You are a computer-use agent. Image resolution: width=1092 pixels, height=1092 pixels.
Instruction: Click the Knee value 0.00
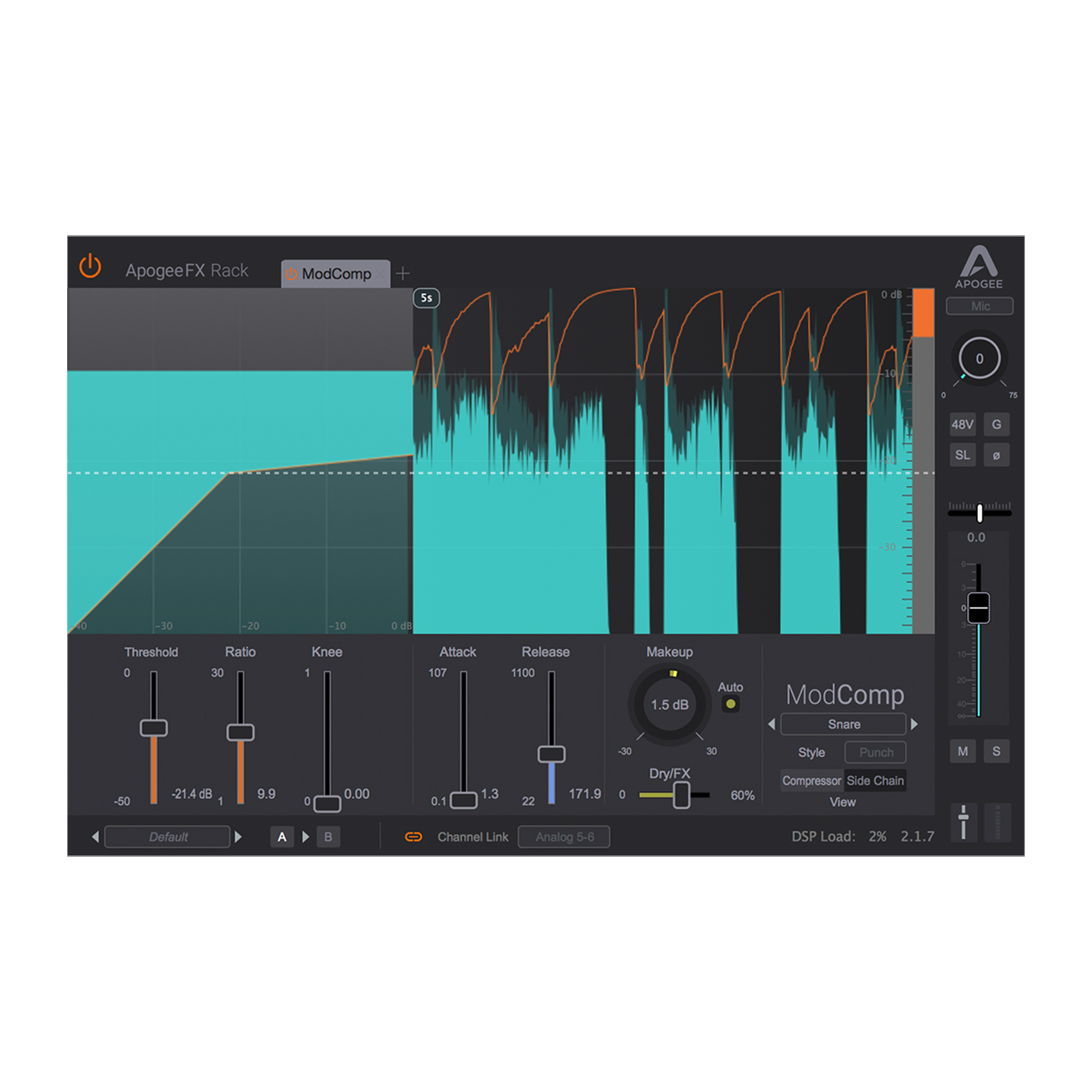(357, 794)
